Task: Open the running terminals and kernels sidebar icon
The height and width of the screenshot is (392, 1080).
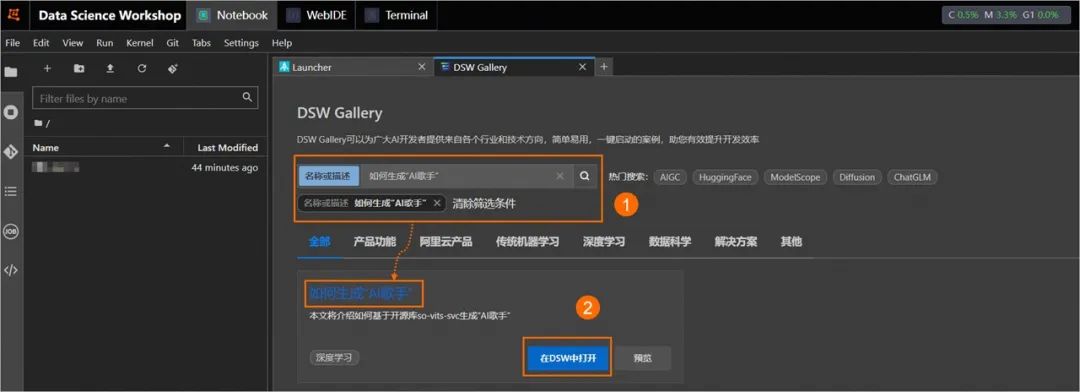Action: [11, 111]
